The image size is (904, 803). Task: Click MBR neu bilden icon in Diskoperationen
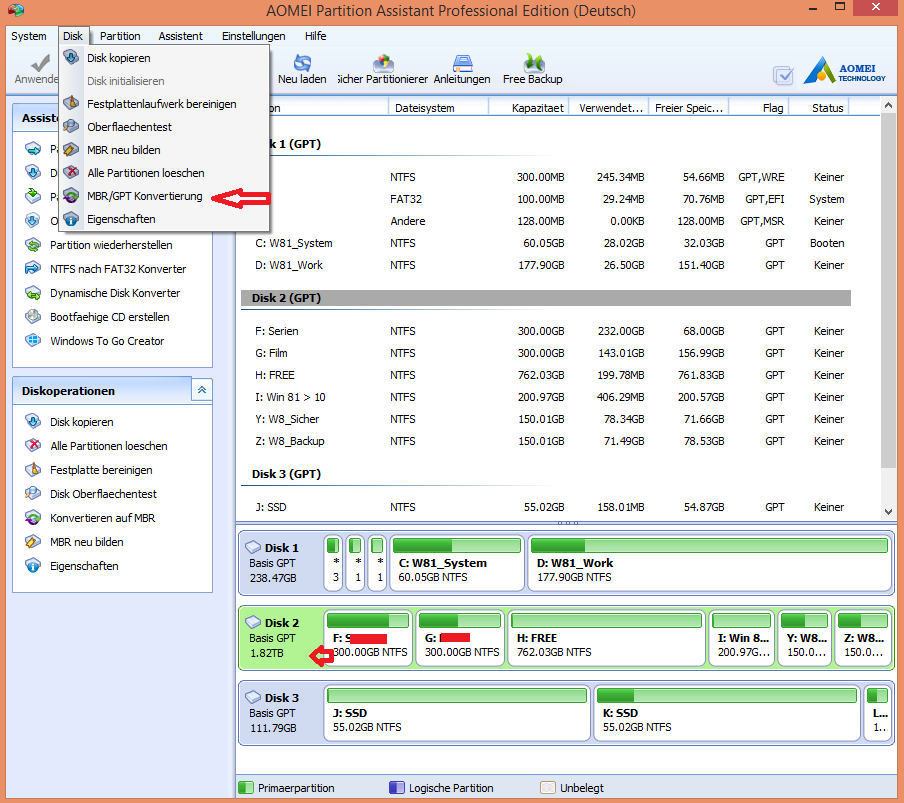point(33,542)
